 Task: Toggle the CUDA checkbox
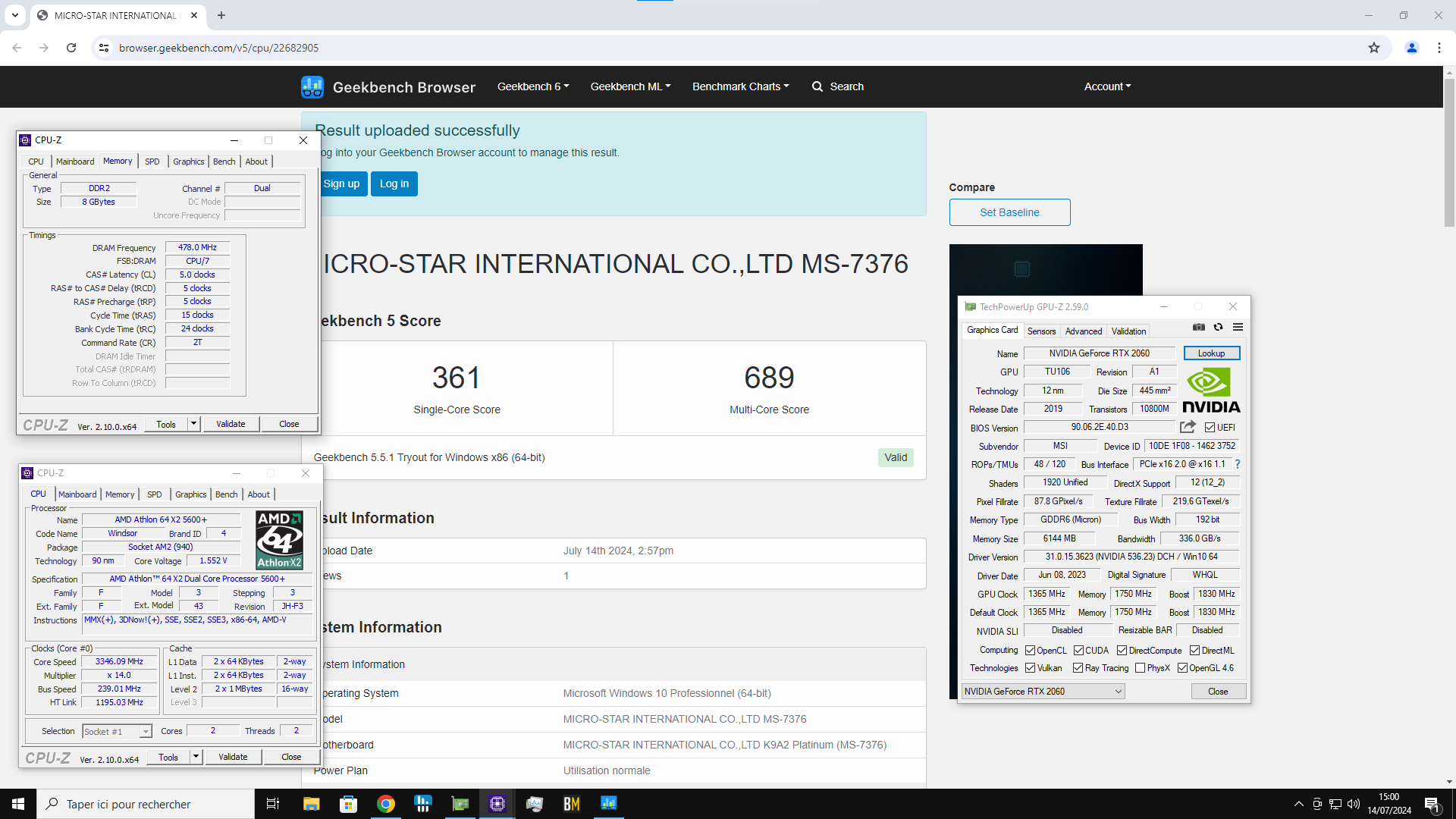click(x=1078, y=651)
